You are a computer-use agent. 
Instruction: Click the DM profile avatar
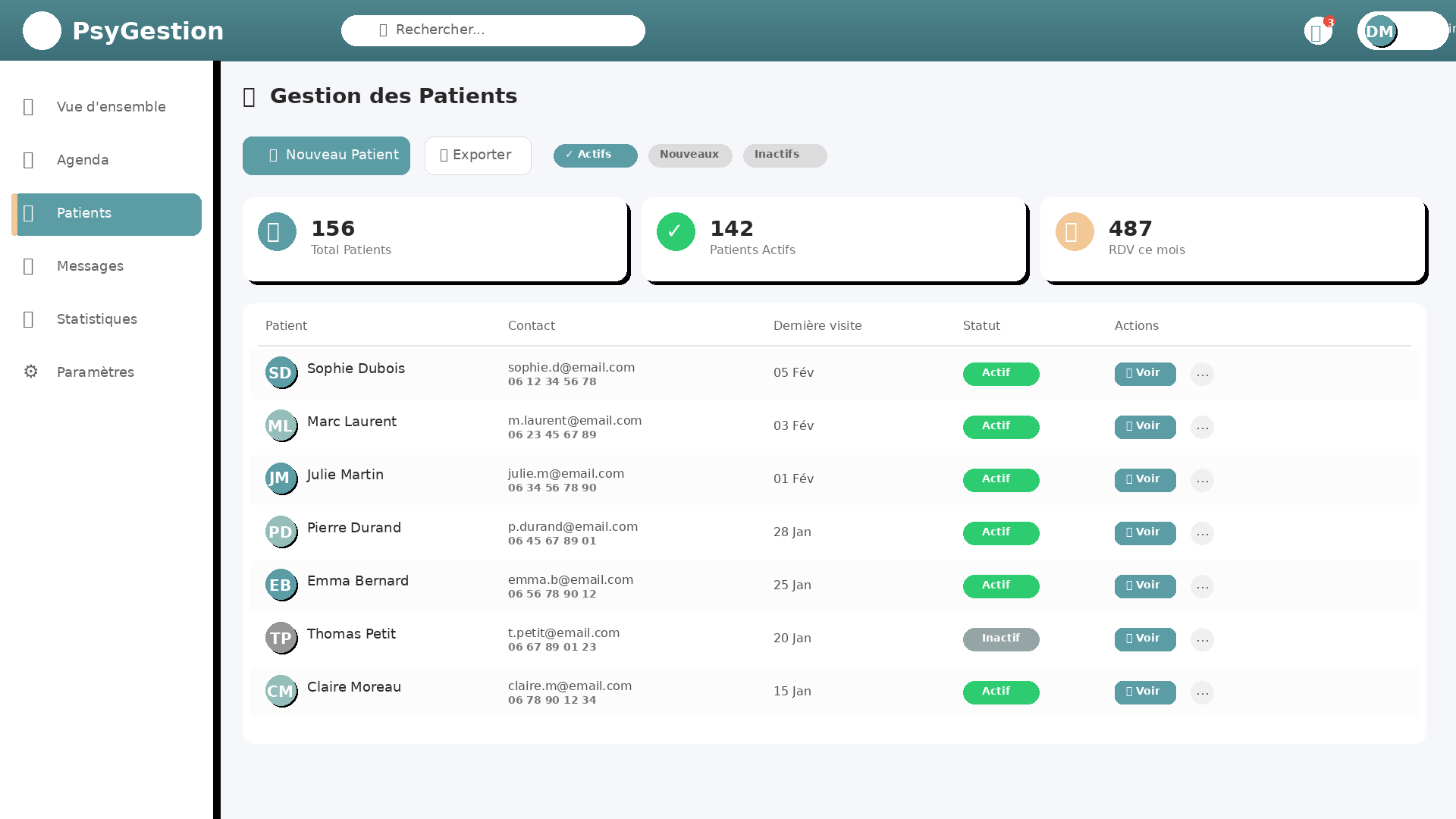1380,31
